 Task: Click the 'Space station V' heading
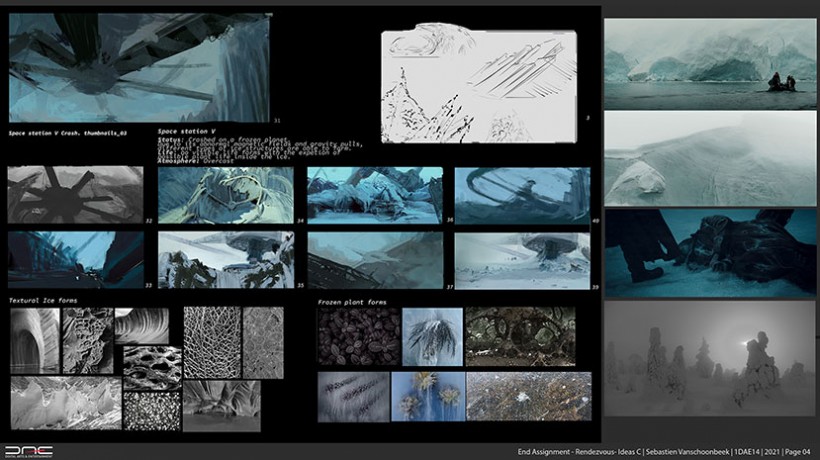tap(186, 131)
